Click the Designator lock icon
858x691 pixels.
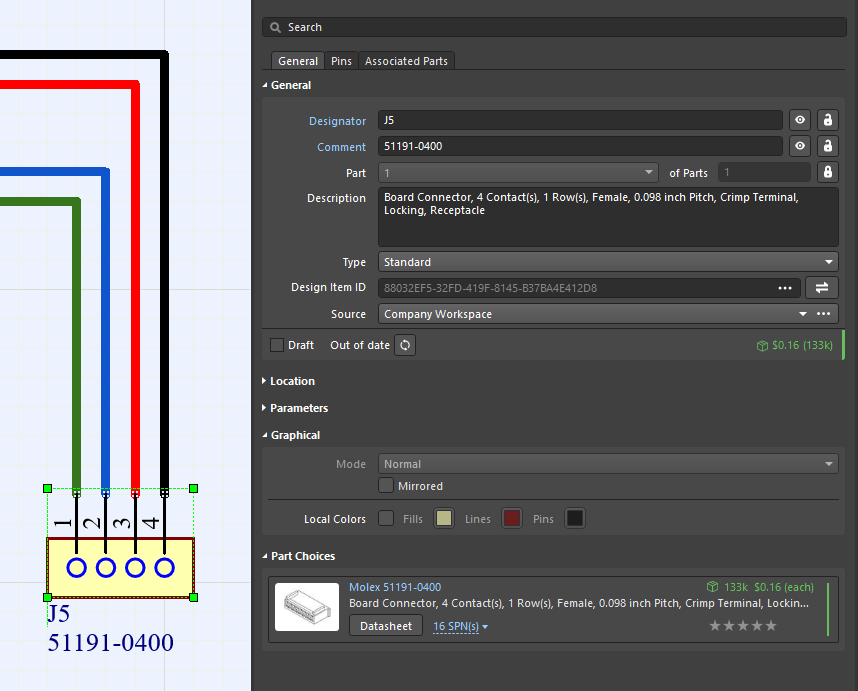coord(827,120)
